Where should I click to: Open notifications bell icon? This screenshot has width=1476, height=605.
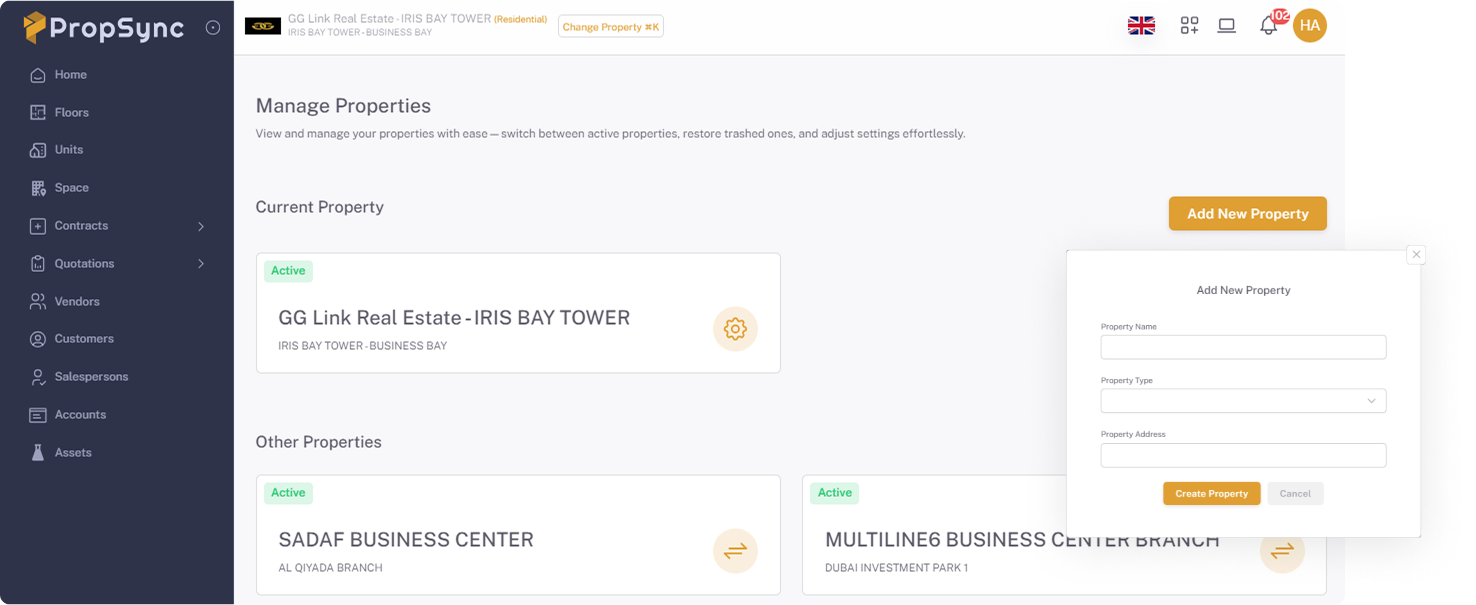[1268, 26]
